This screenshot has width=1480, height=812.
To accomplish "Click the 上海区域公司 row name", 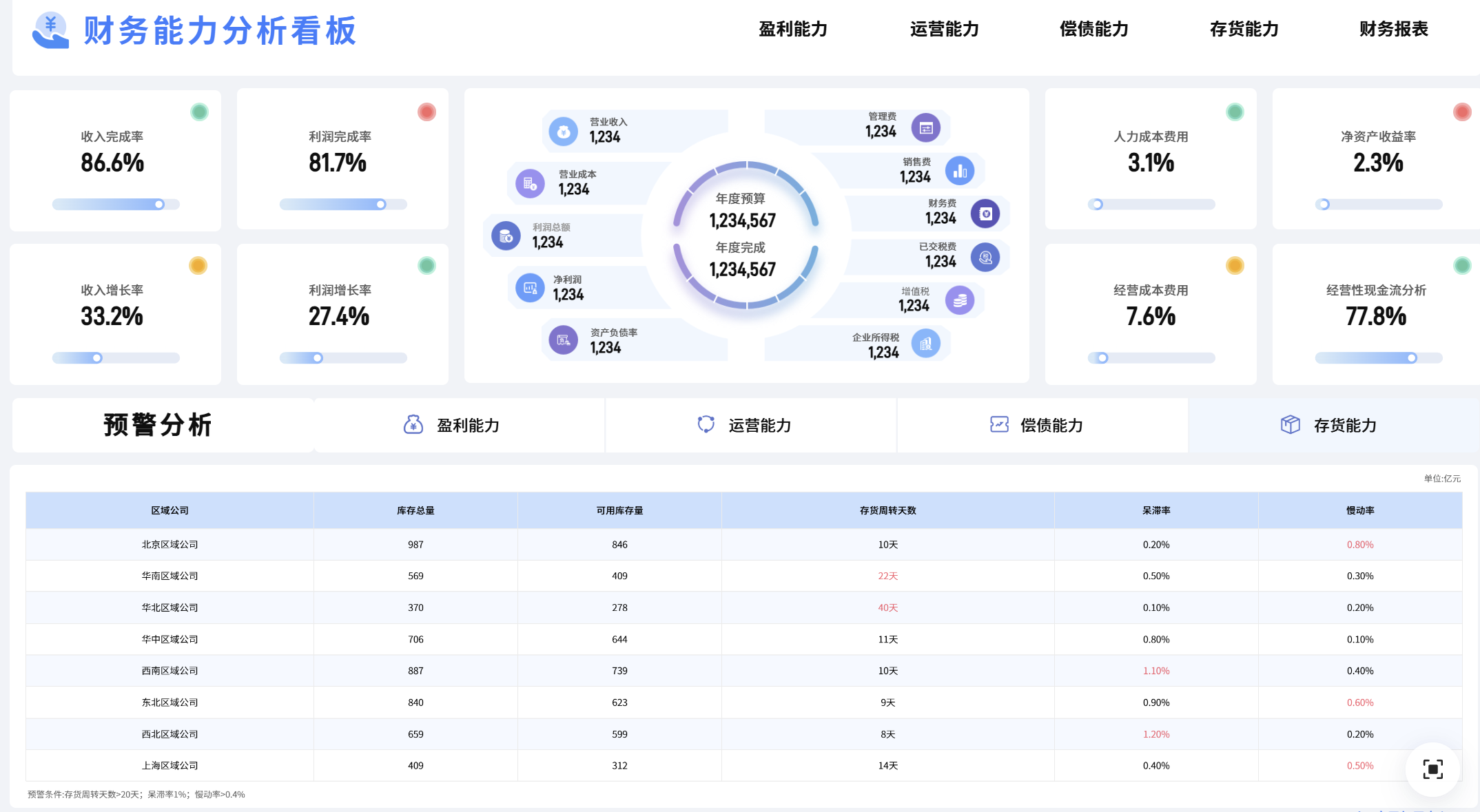I will point(169,766).
